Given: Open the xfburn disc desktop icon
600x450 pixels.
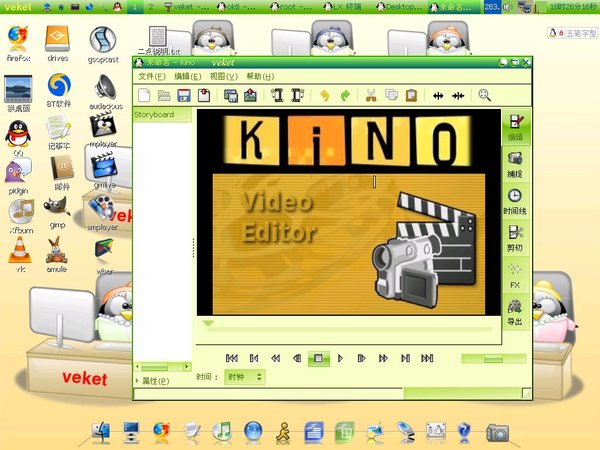Looking at the screenshot, I should 21,217.
